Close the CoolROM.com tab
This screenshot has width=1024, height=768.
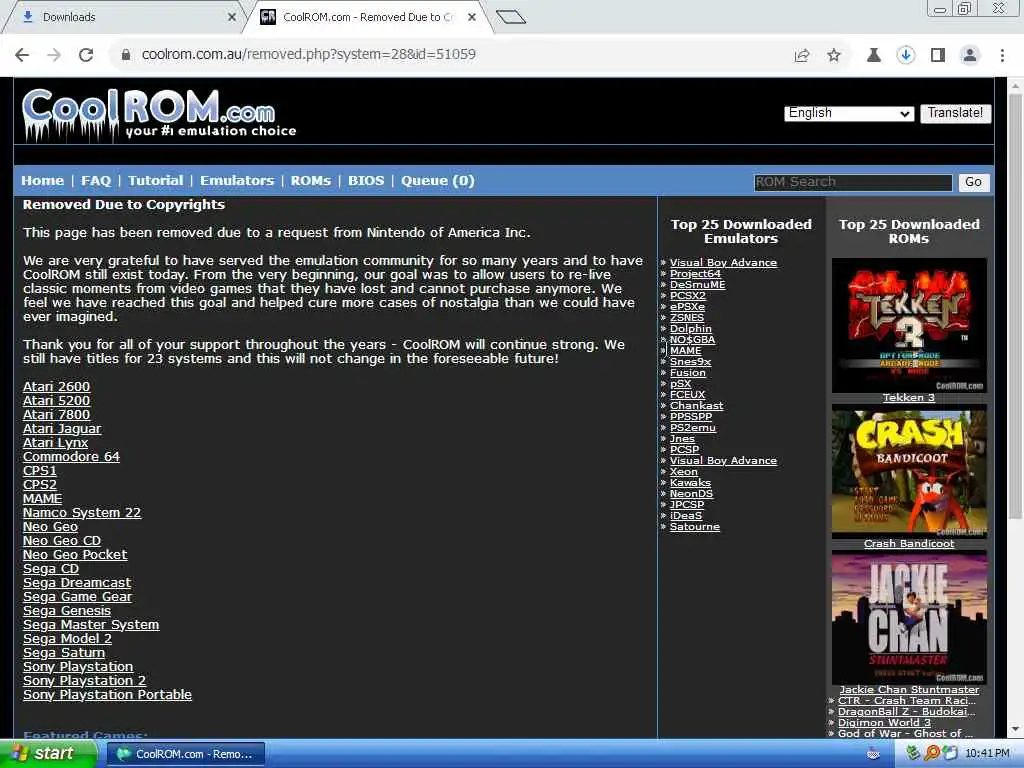472,17
